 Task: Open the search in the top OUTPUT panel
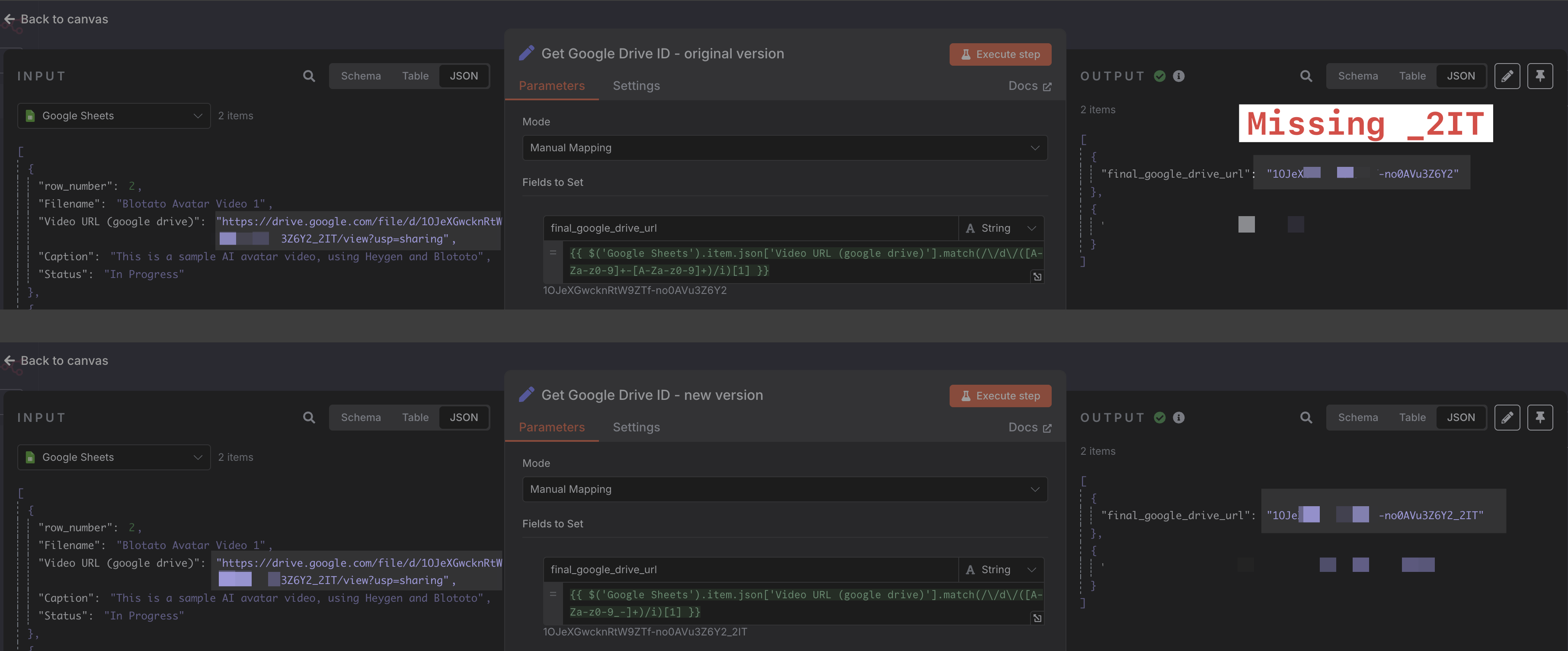pos(1306,76)
